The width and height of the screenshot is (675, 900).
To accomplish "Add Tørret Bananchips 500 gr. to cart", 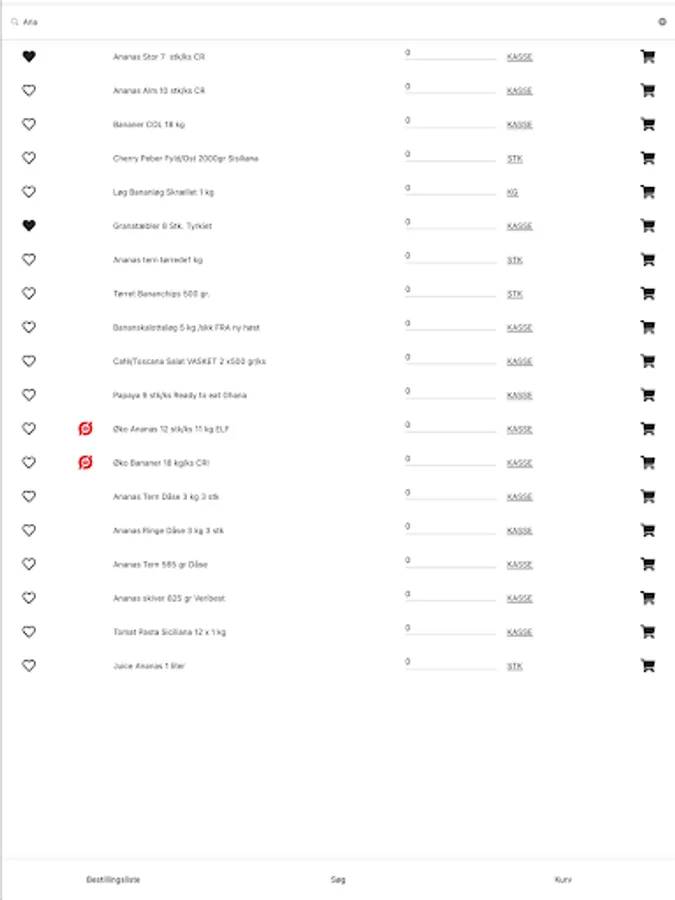I will (x=647, y=294).
